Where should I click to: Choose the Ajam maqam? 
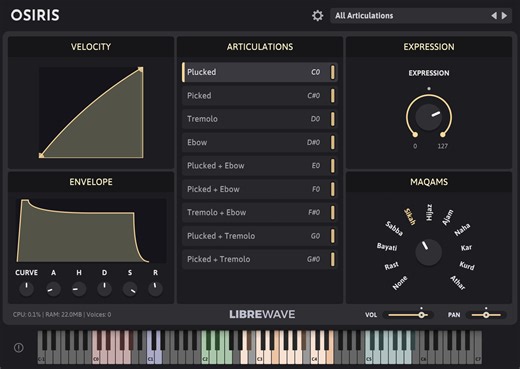448,217
